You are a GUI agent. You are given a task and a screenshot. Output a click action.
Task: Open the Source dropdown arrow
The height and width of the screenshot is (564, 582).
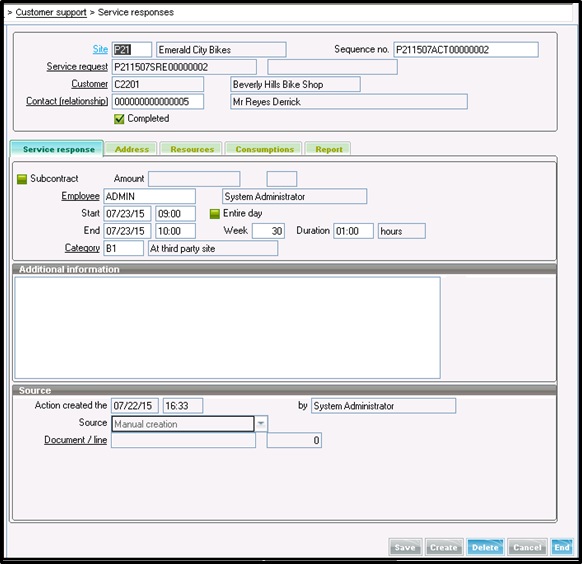(x=261, y=424)
